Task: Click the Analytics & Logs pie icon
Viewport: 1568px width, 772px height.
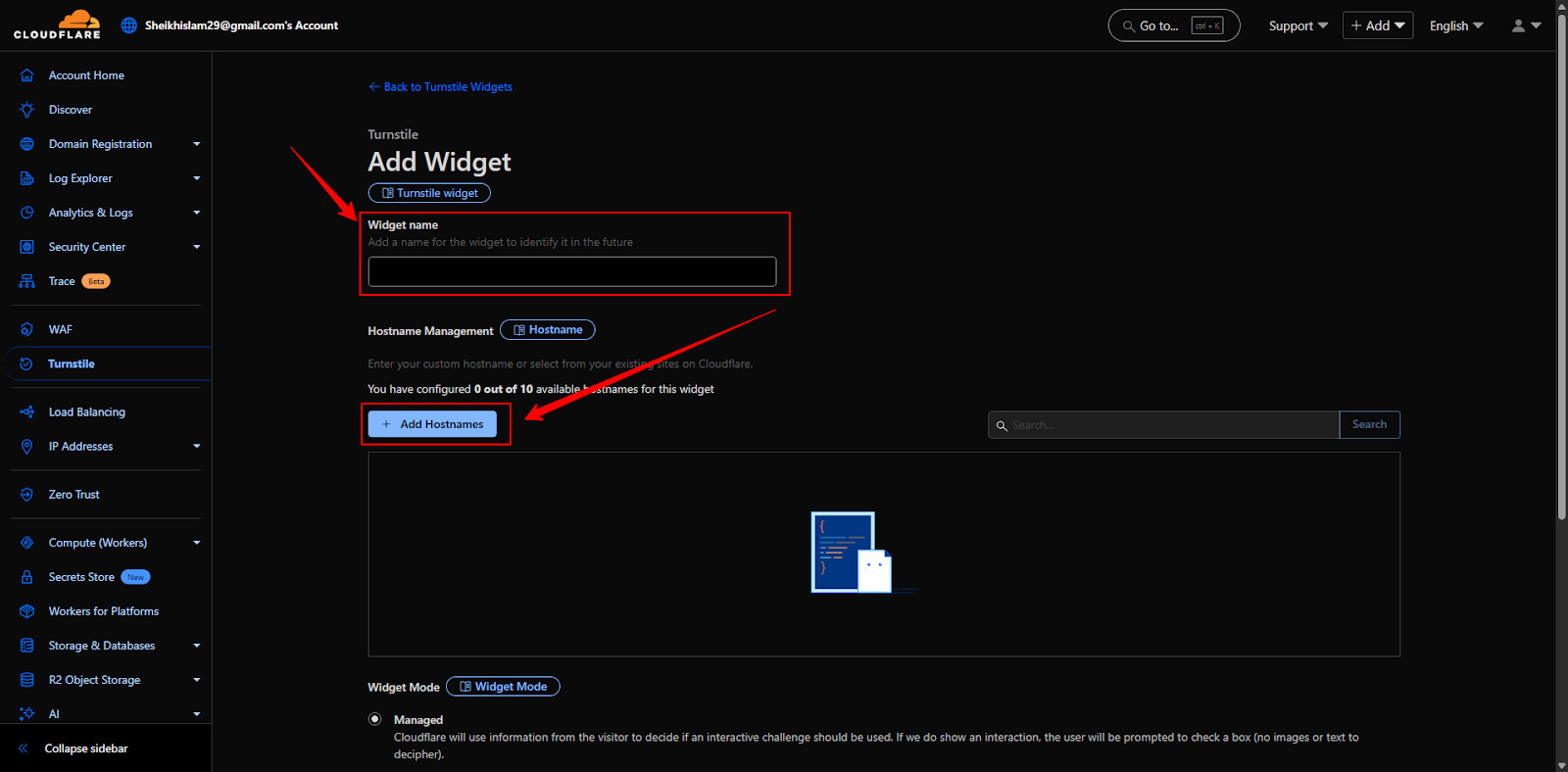Action: click(x=27, y=213)
